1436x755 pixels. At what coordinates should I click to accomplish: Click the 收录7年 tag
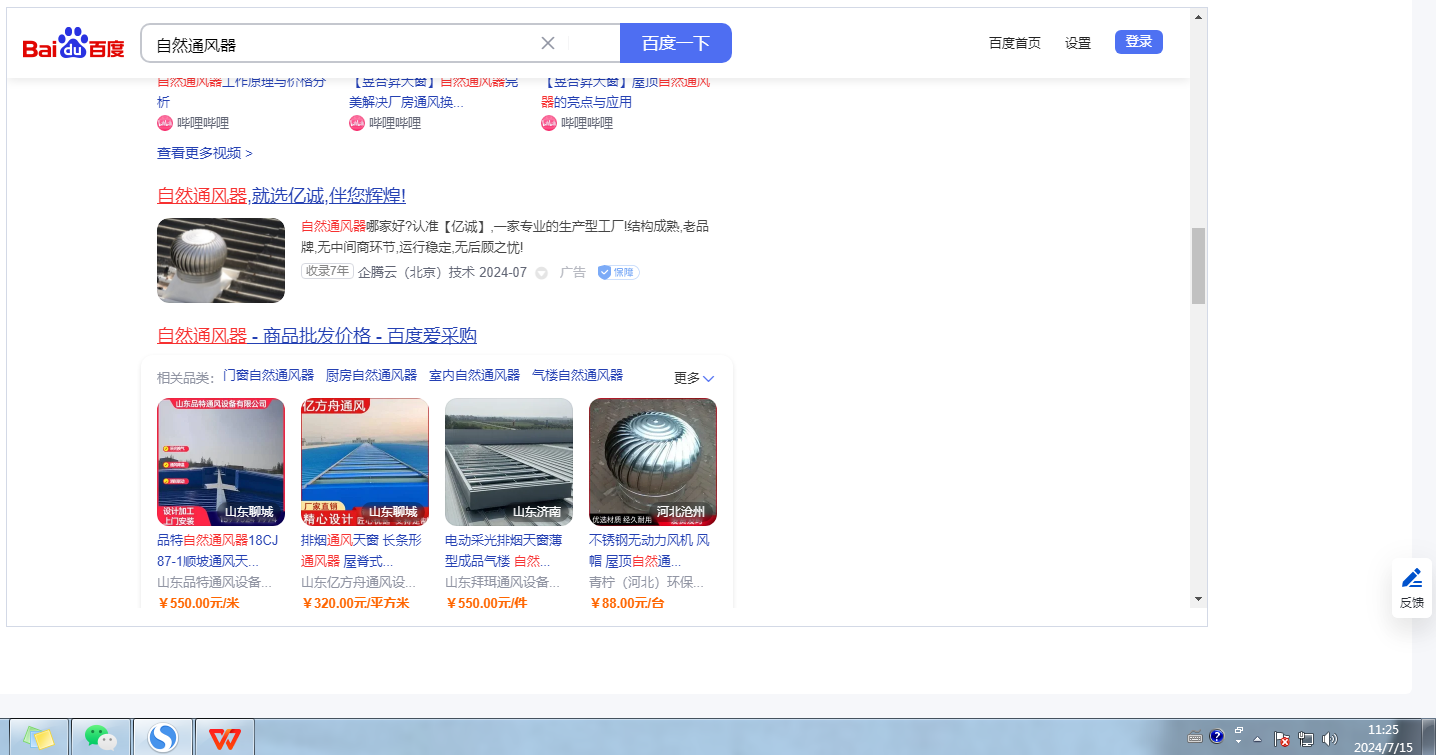(x=327, y=271)
